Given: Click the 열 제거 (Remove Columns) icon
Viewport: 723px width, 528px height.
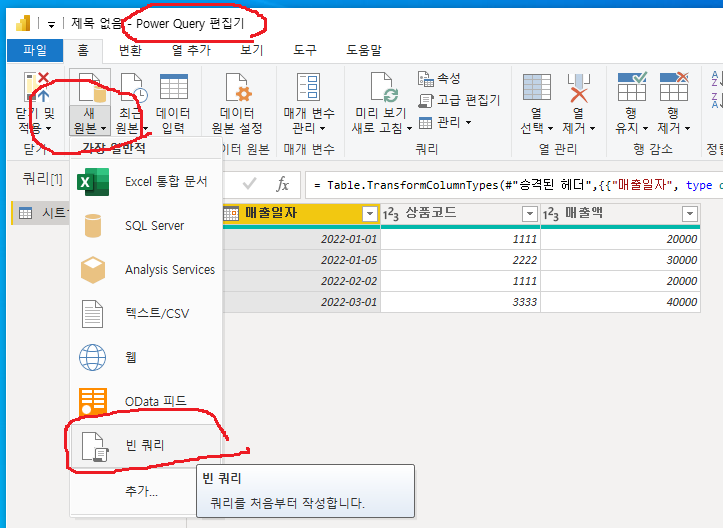Looking at the screenshot, I should (x=577, y=90).
